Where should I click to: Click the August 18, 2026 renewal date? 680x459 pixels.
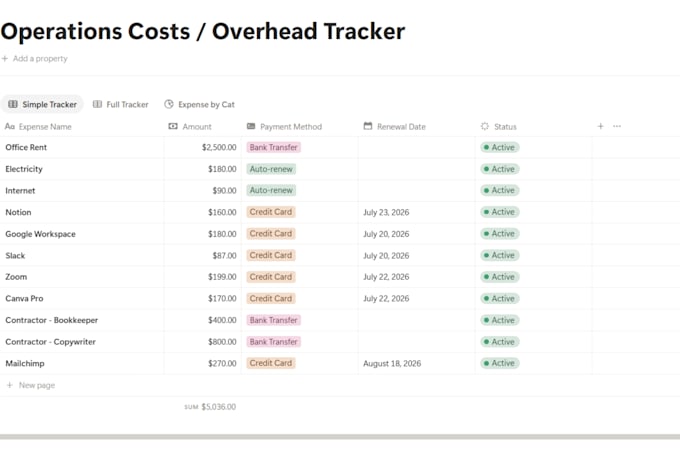392,364
